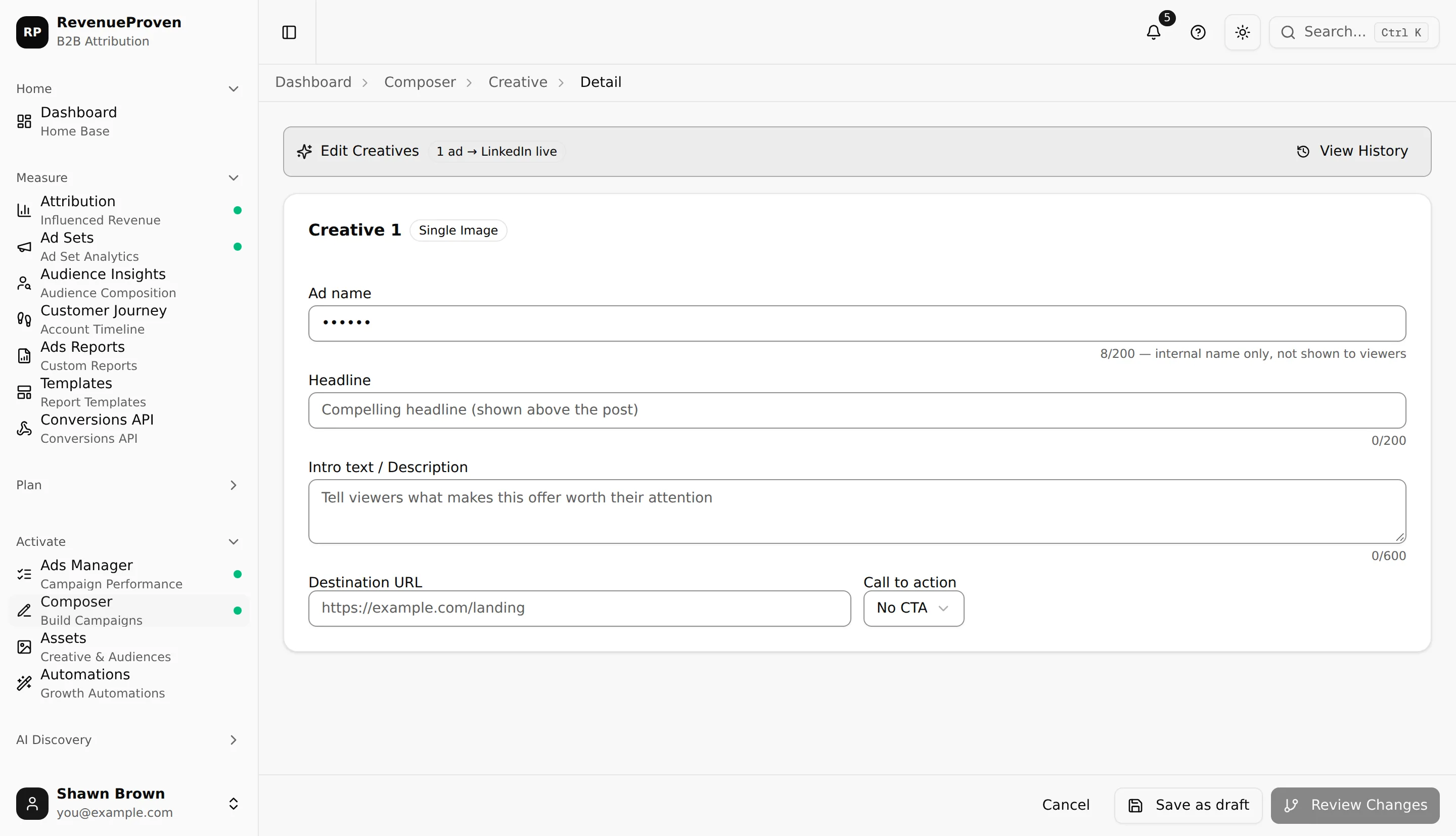Click the Search box
This screenshot has height=836, width=1456.
click(x=1354, y=32)
